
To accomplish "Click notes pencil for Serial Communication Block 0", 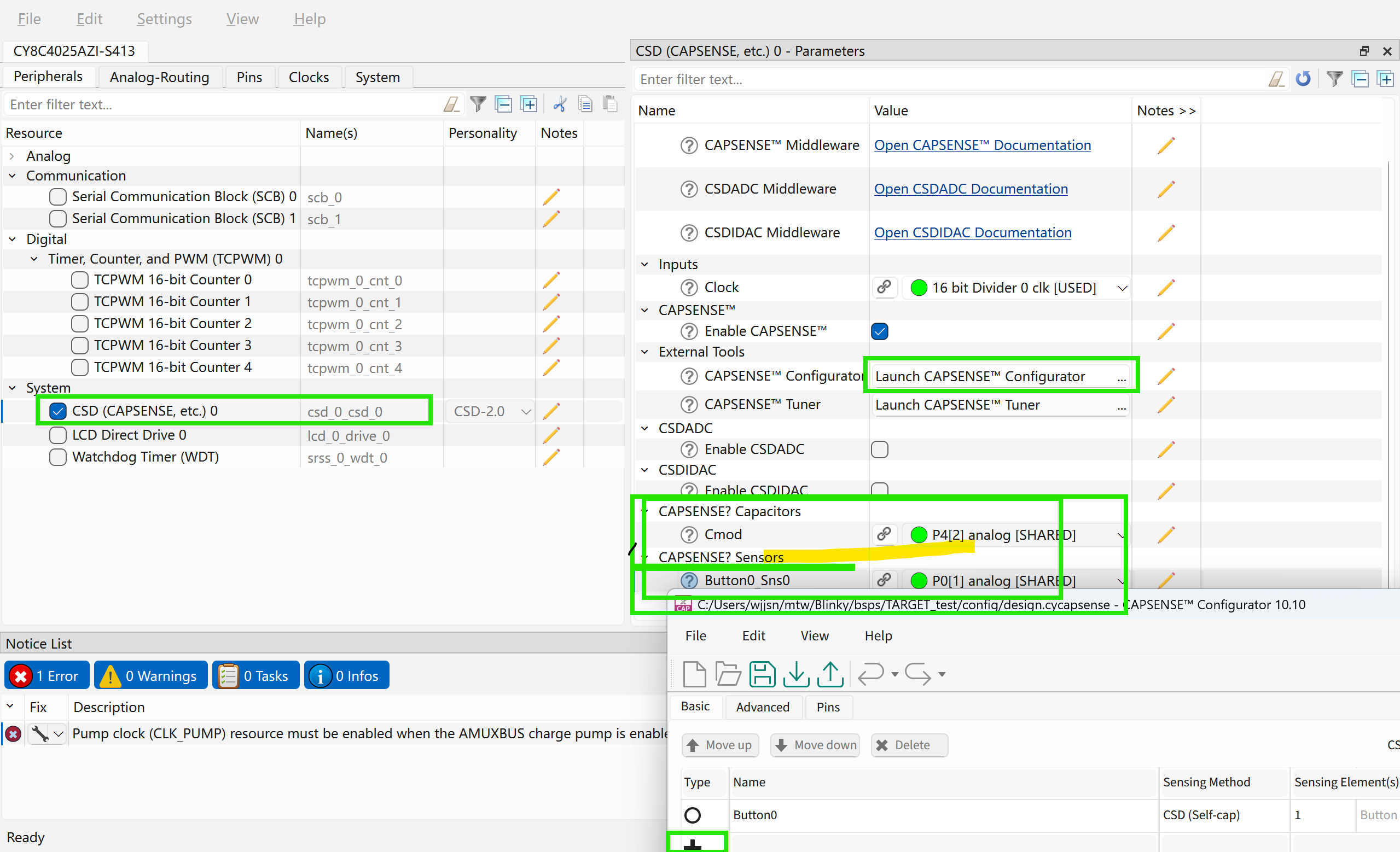I will pos(551,197).
